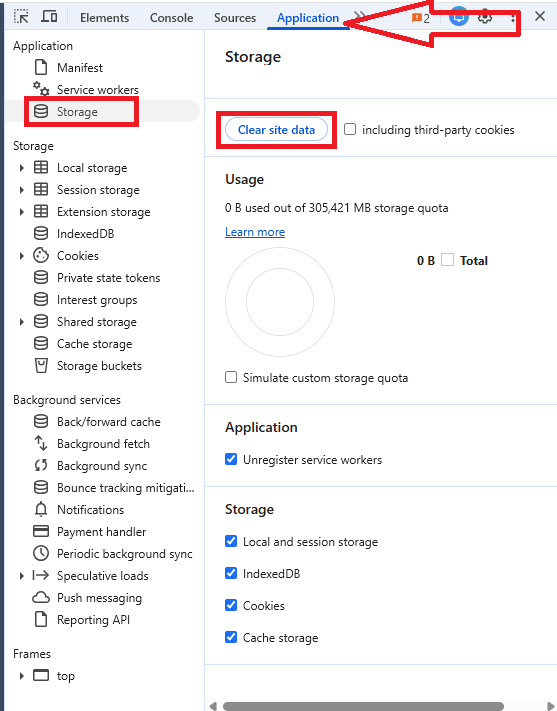This screenshot has height=711, width=557.
Task: Expand the top frame arrow
Action: point(21,676)
